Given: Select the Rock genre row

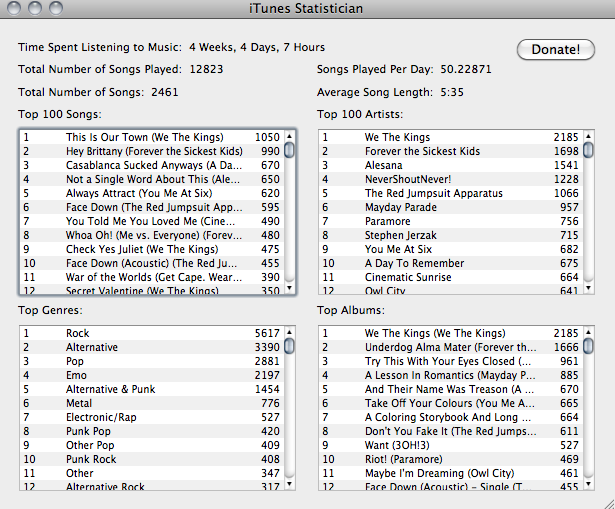Looking at the screenshot, I should point(152,333).
